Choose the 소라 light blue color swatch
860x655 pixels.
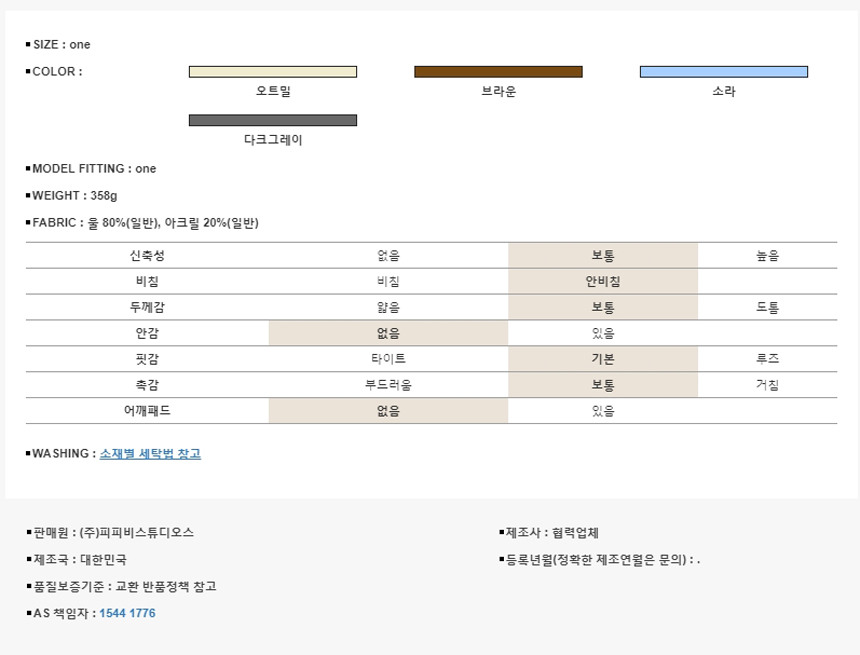tap(723, 71)
